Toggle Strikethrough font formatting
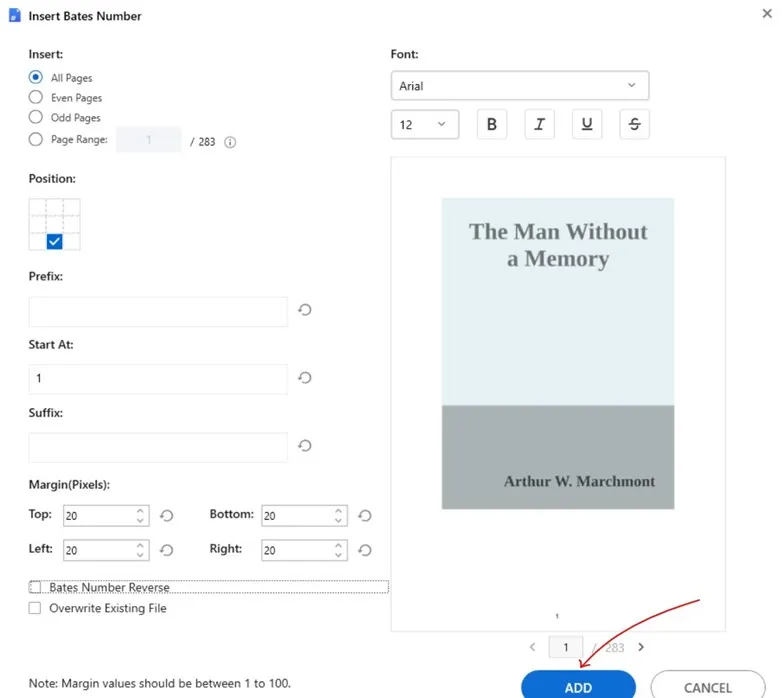Screen dimensions: 782x698 pyautogui.click(x=634, y=124)
